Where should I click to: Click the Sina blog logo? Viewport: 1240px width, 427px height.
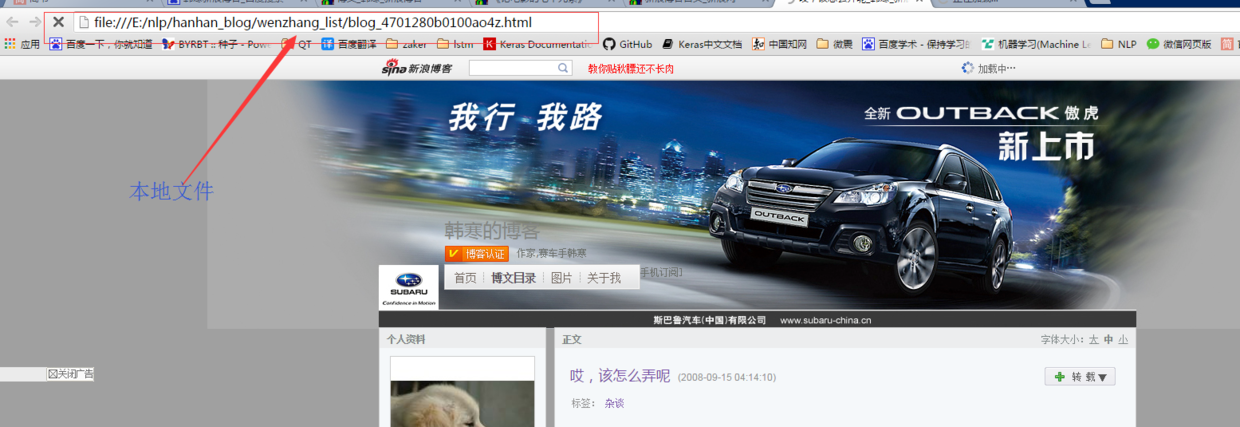tap(416, 68)
